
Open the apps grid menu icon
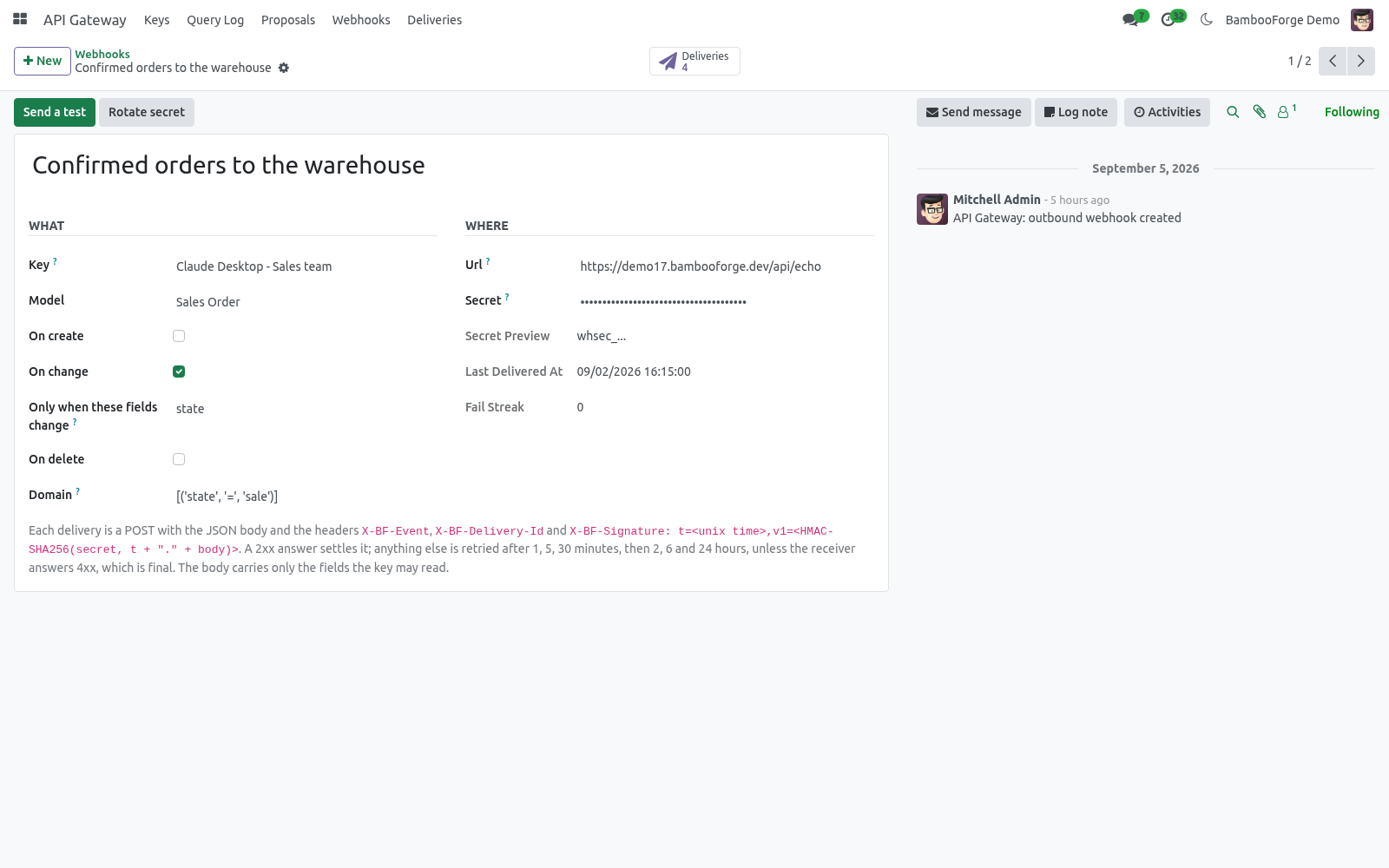click(x=20, y=19)
